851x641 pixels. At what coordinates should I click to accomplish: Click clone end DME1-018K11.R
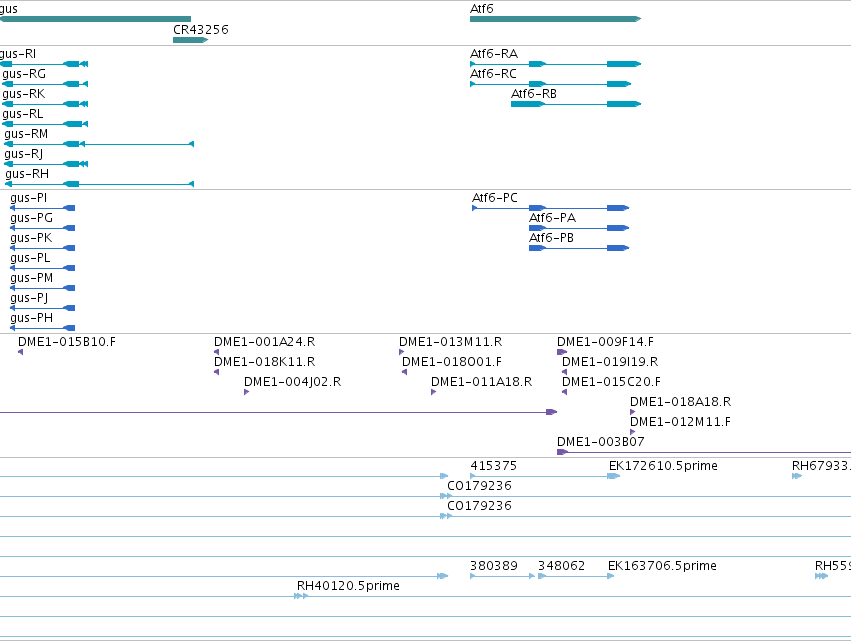tap(217, 372)
